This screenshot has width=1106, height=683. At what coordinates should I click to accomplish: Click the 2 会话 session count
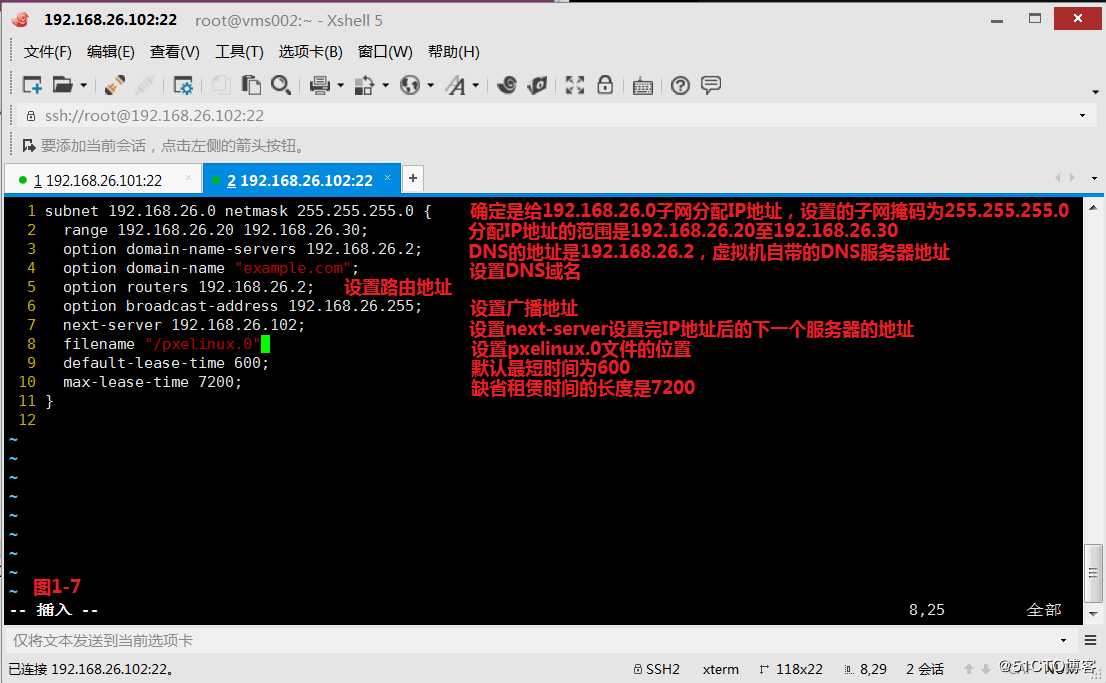[x=925, y=669]
